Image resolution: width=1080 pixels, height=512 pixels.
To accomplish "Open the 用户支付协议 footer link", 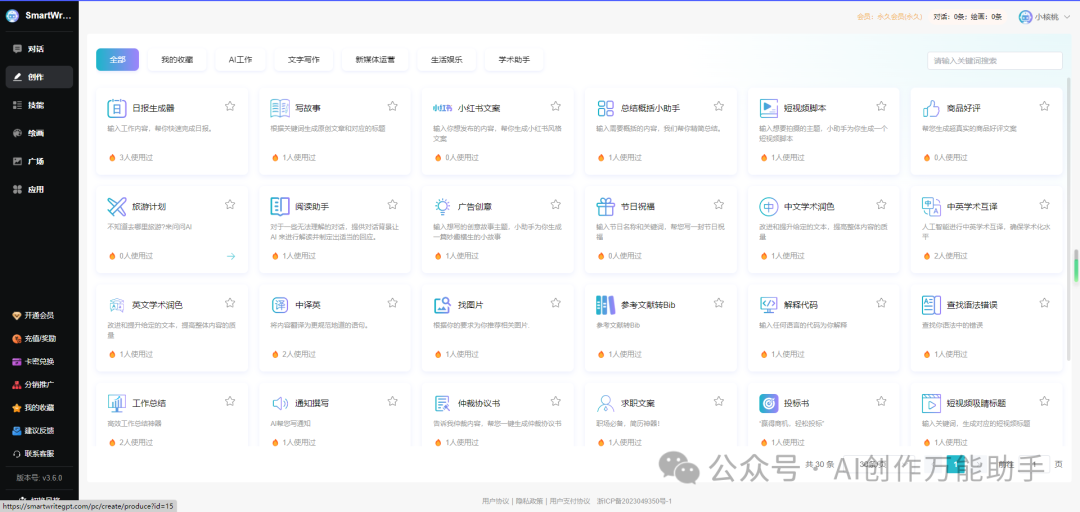I will click(570, 501).
